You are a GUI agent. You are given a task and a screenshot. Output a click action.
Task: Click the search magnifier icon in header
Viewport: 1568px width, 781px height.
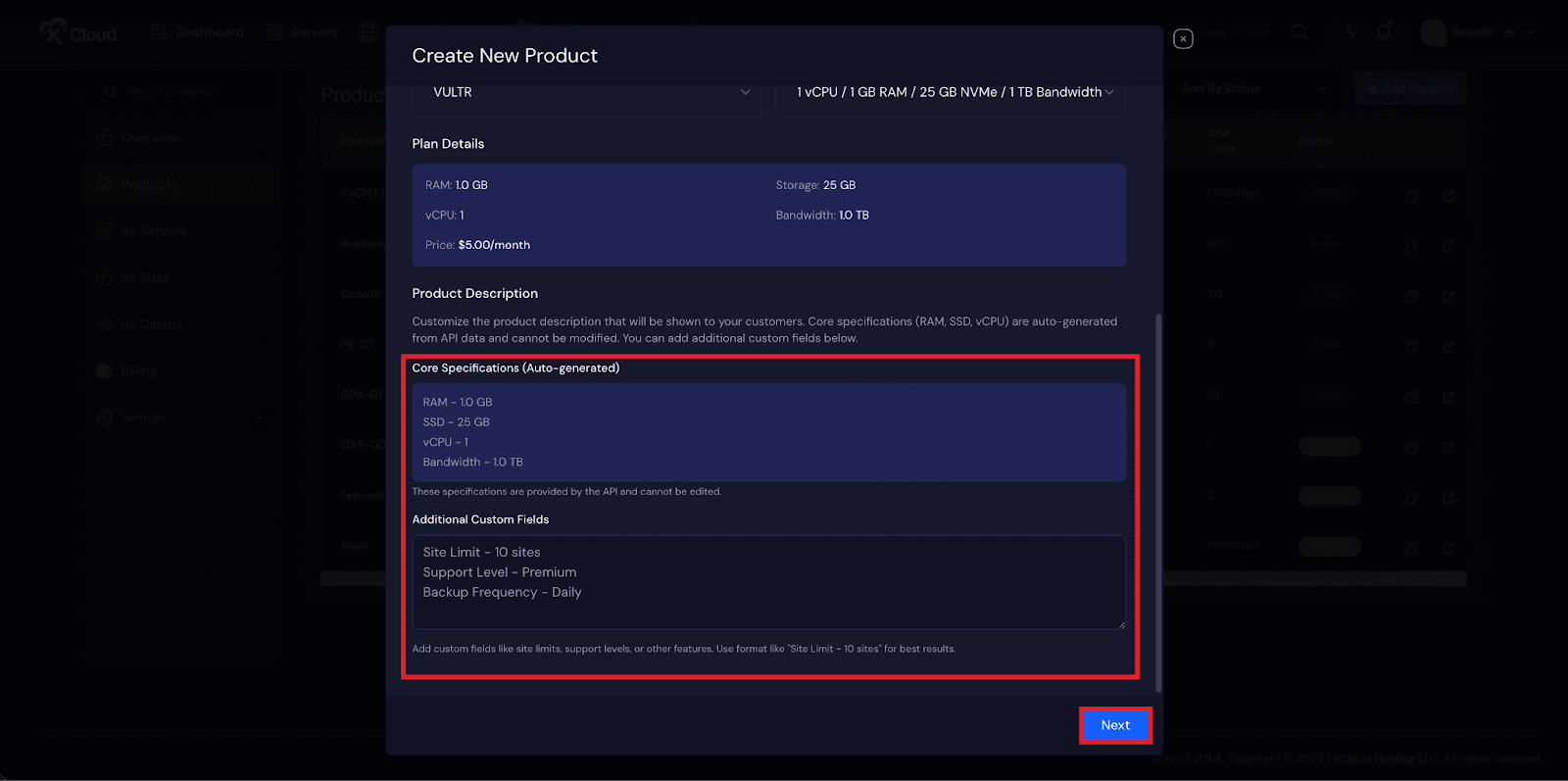pyautogui.click(x=1299, y=32)
